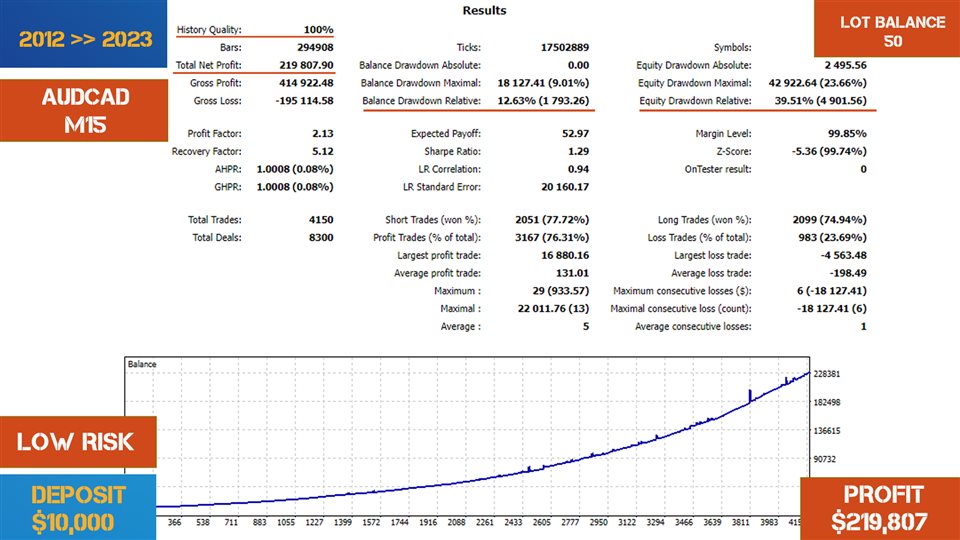Click the Results heading text
The image size is (960, 540).
point(484,10)
